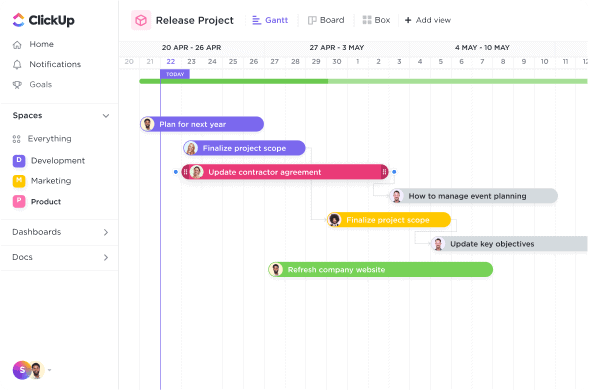Expand the Dashboards section arrow

(106, 232)
